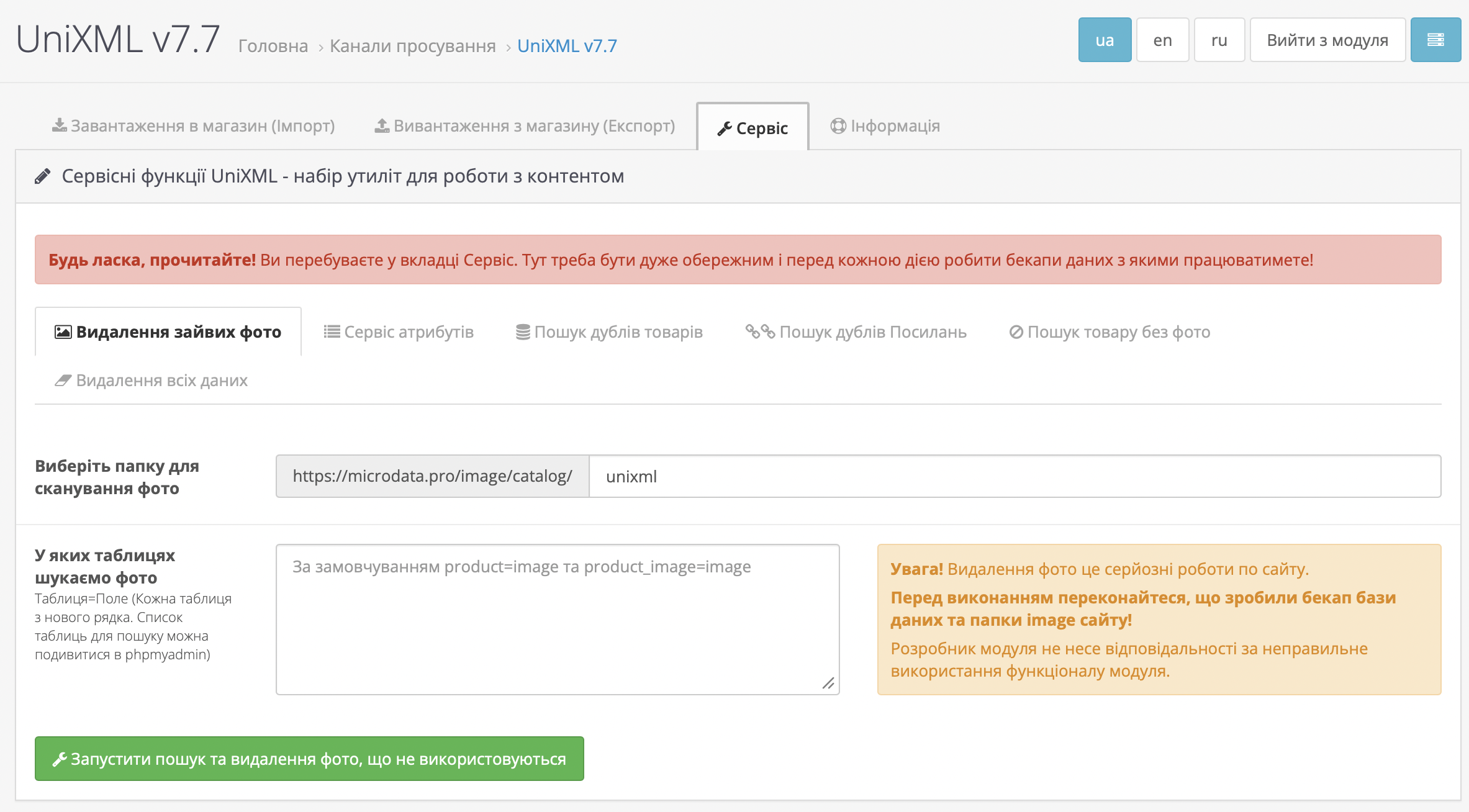1469x812 pixels.
Task: Switch language to ru
Action: tap(1219, 40)
